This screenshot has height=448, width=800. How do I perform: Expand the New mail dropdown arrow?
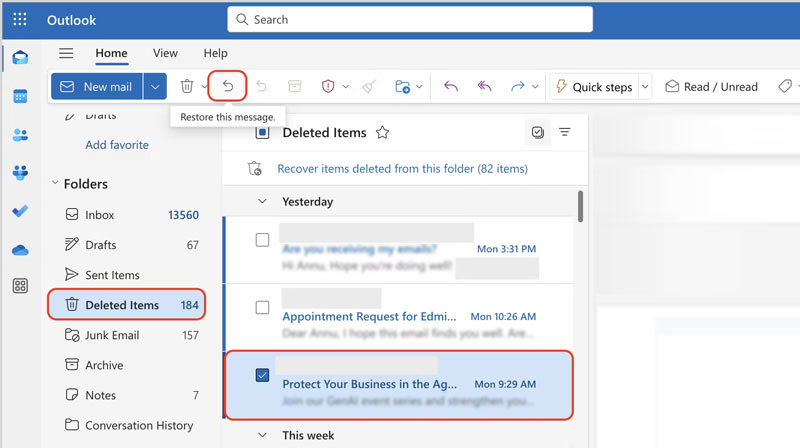(155, 87)
